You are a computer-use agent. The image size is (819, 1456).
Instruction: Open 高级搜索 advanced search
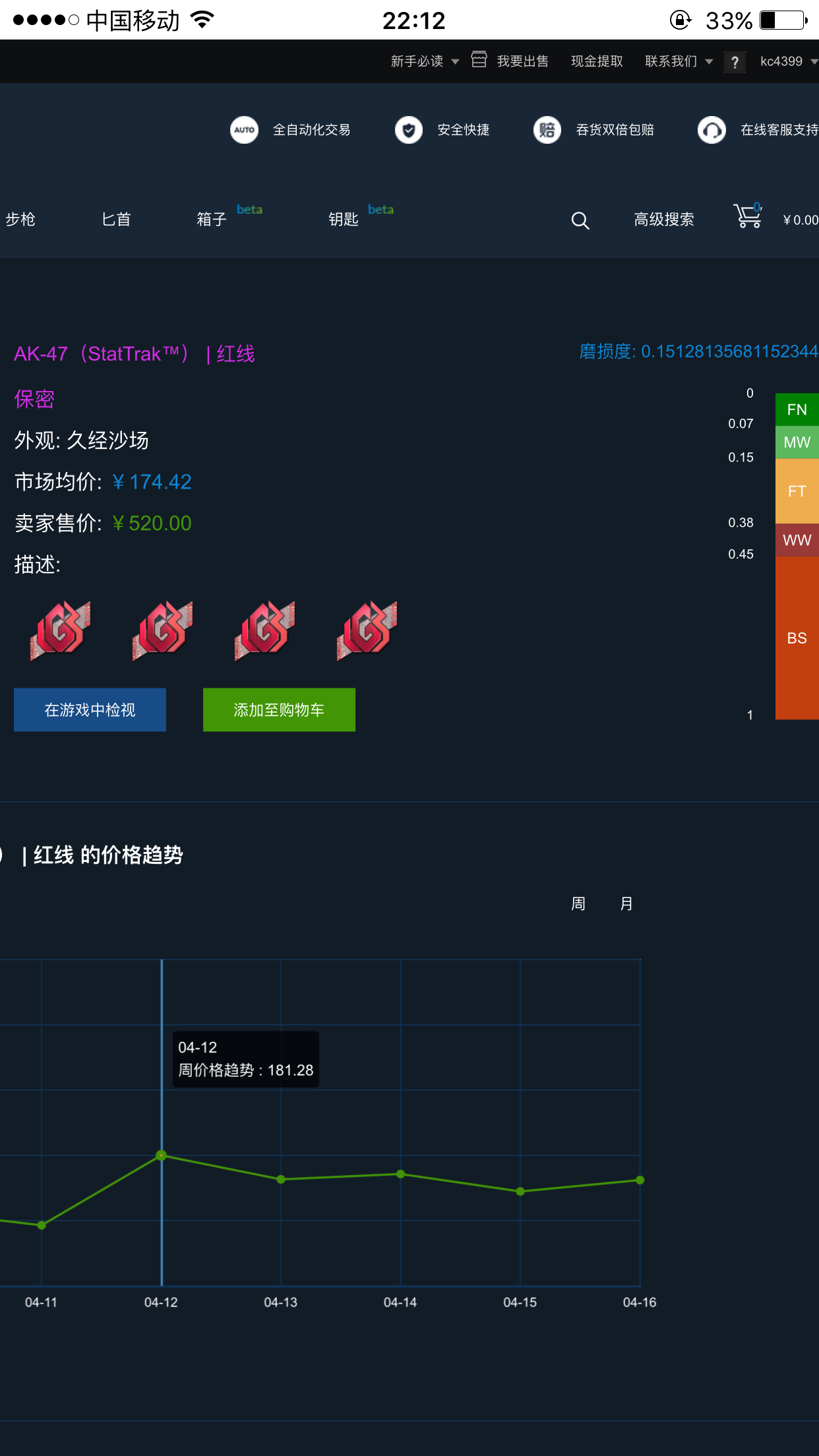pyautogui.click(x=663, y=220)
